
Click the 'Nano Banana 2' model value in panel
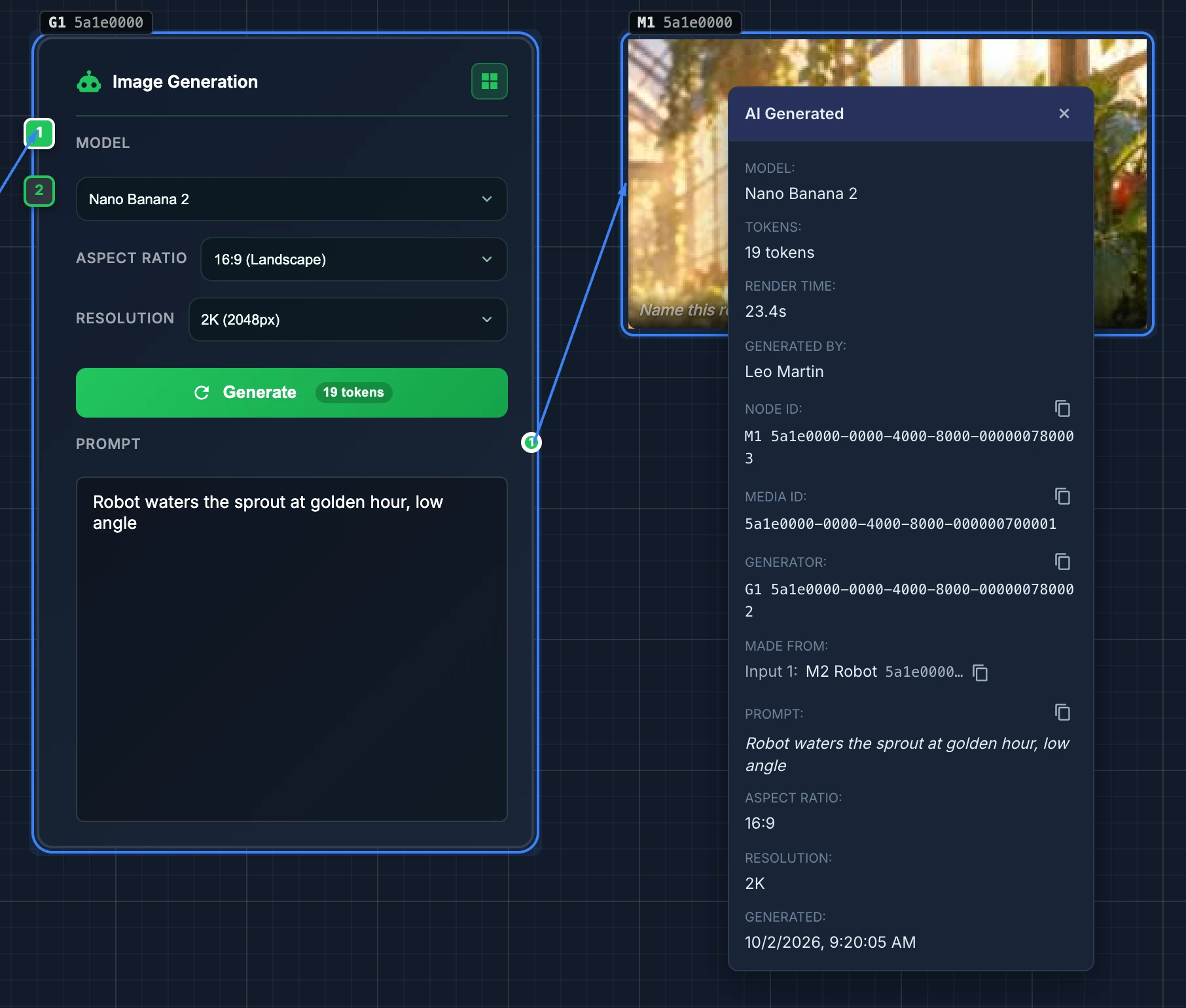pos(800,194)
